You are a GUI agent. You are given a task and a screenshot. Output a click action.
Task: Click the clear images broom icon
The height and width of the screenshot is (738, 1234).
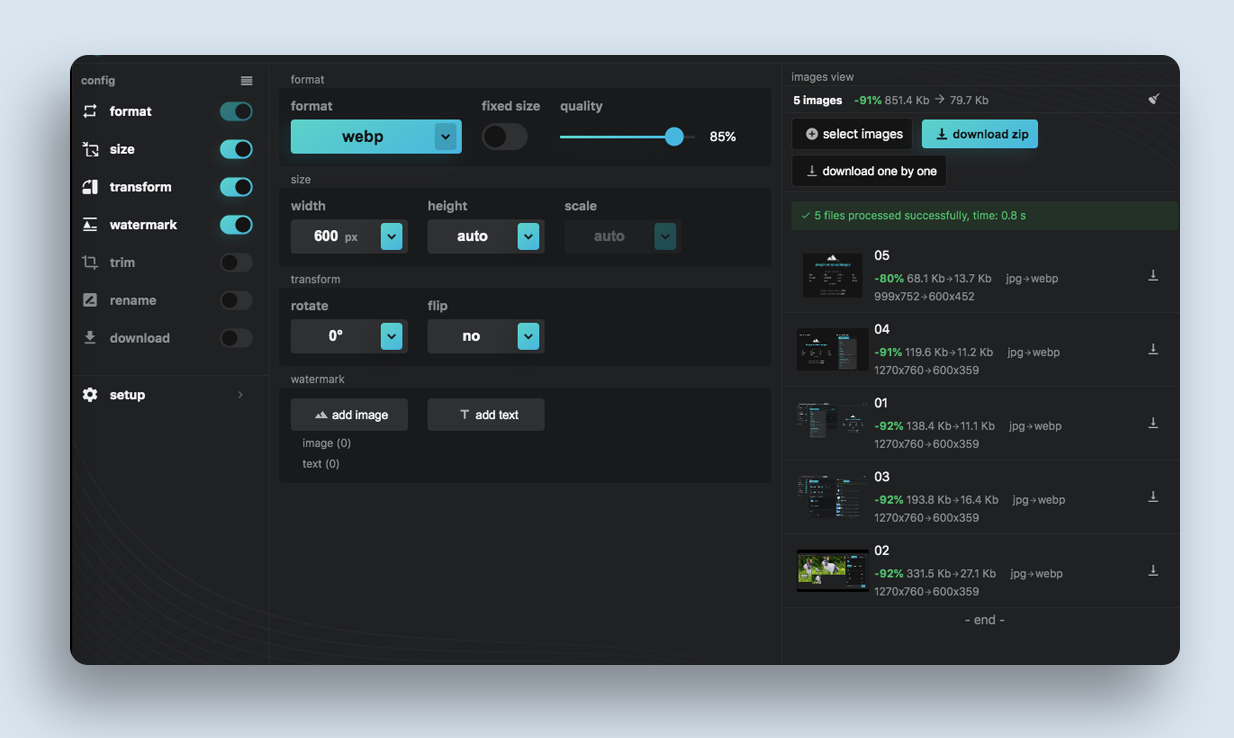click(x=1154, y=99)
